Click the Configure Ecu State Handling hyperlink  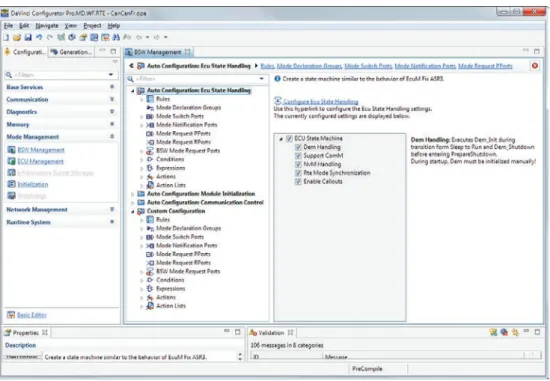click(321, 102)
